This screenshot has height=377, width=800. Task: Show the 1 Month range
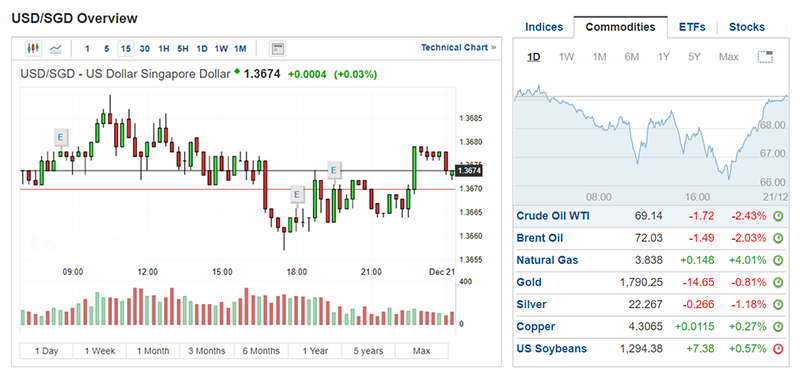point(154,351)
